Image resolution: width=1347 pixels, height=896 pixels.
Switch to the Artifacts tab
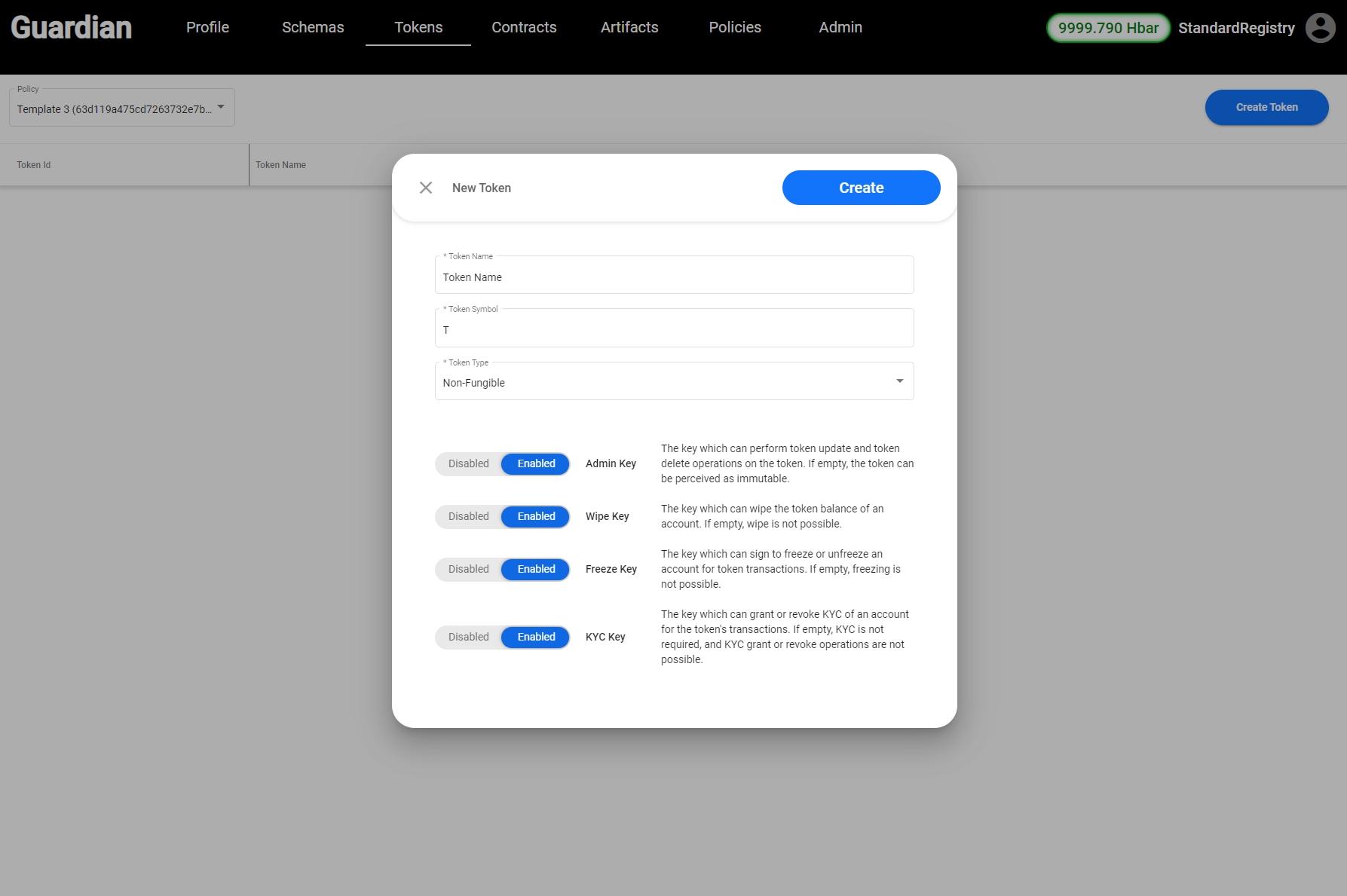[x=629, y=28]
